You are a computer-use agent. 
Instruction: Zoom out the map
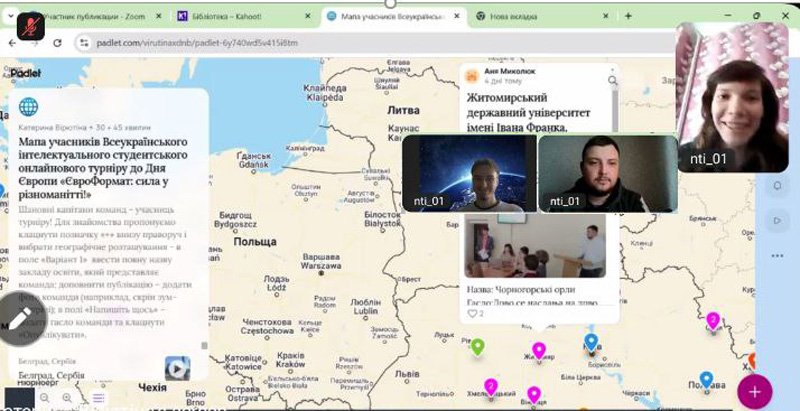45,398
